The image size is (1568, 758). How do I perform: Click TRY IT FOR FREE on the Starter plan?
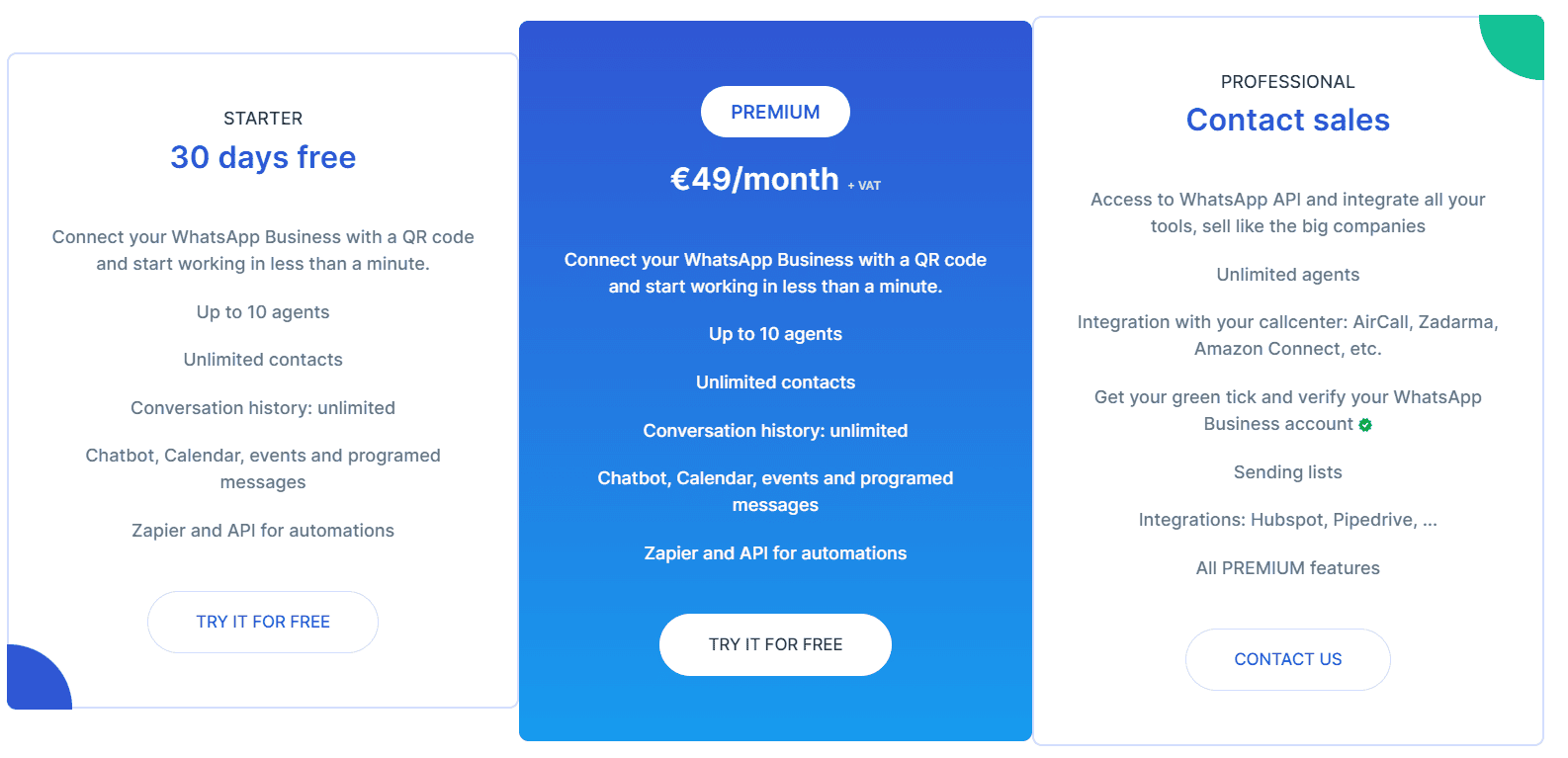tap(262, 622)
